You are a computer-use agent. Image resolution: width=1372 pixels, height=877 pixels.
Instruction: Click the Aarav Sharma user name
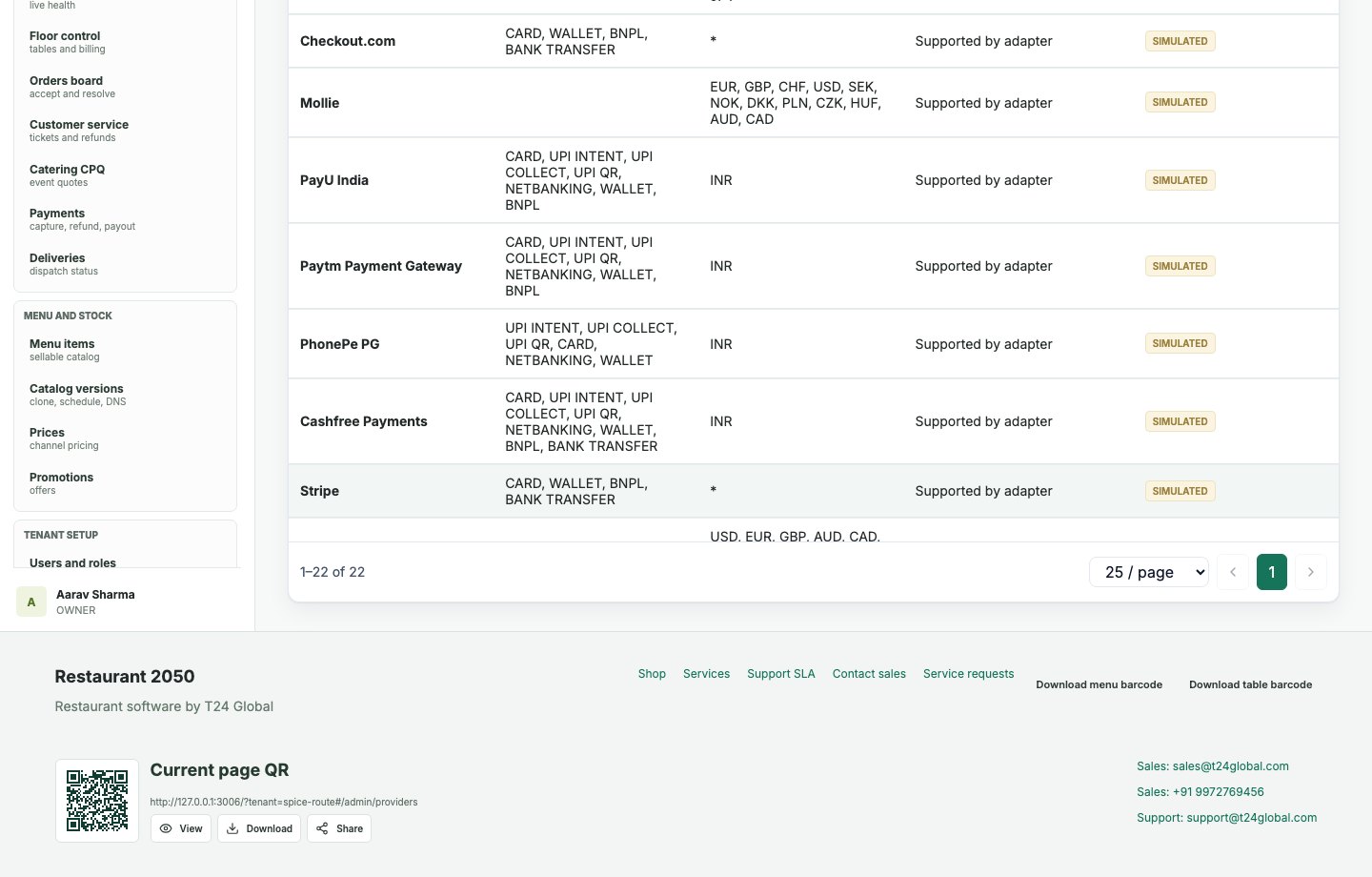pos(95,594)
